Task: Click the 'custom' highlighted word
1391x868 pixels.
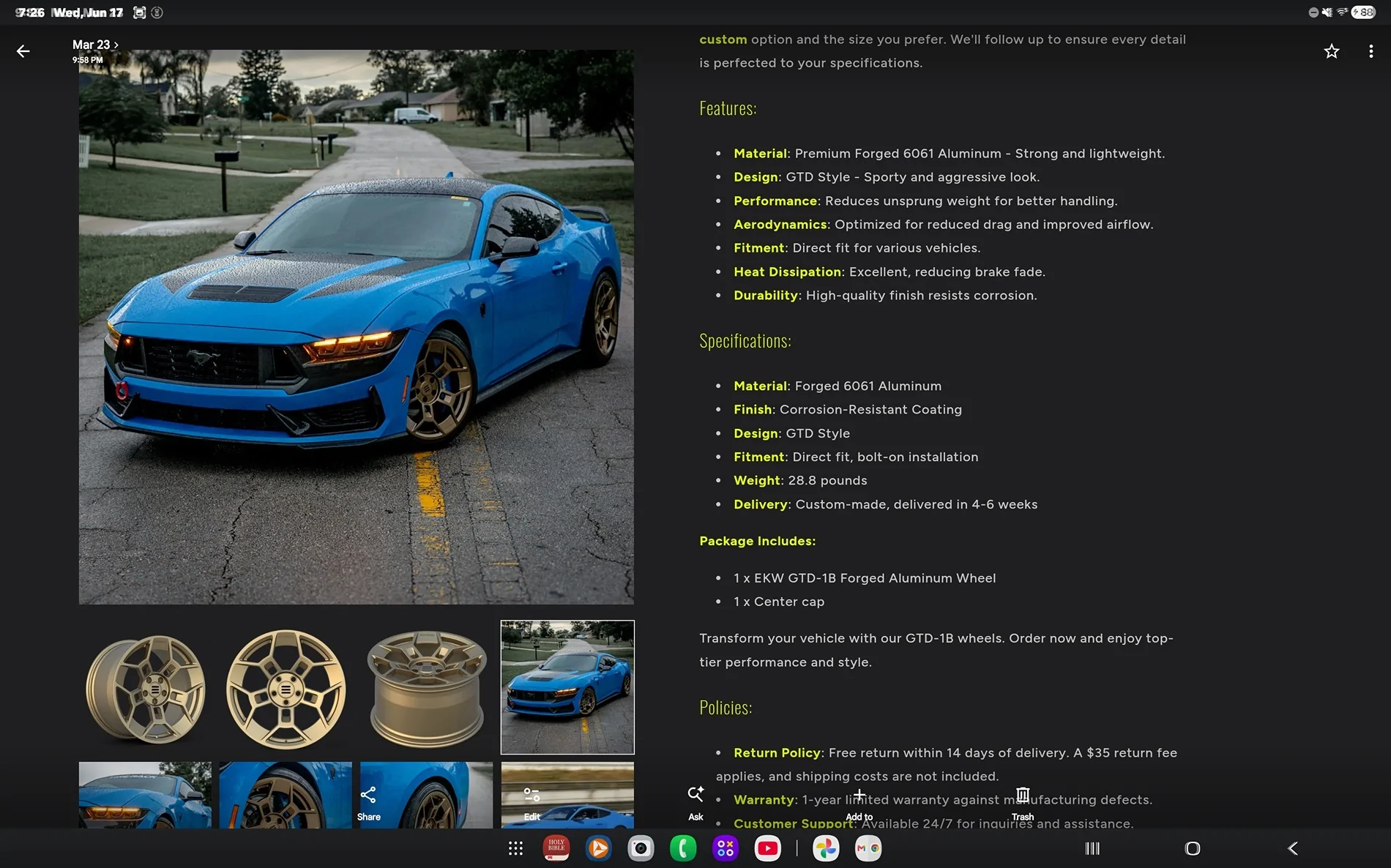Action: (723, 40)
